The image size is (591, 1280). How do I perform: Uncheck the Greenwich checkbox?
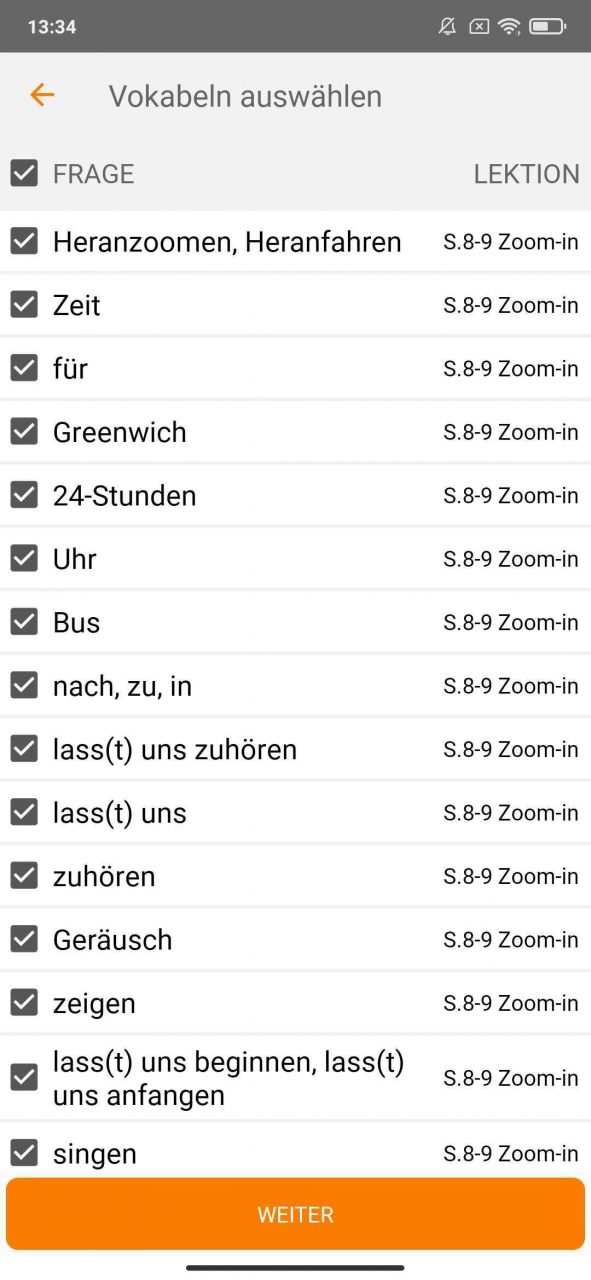24,432
